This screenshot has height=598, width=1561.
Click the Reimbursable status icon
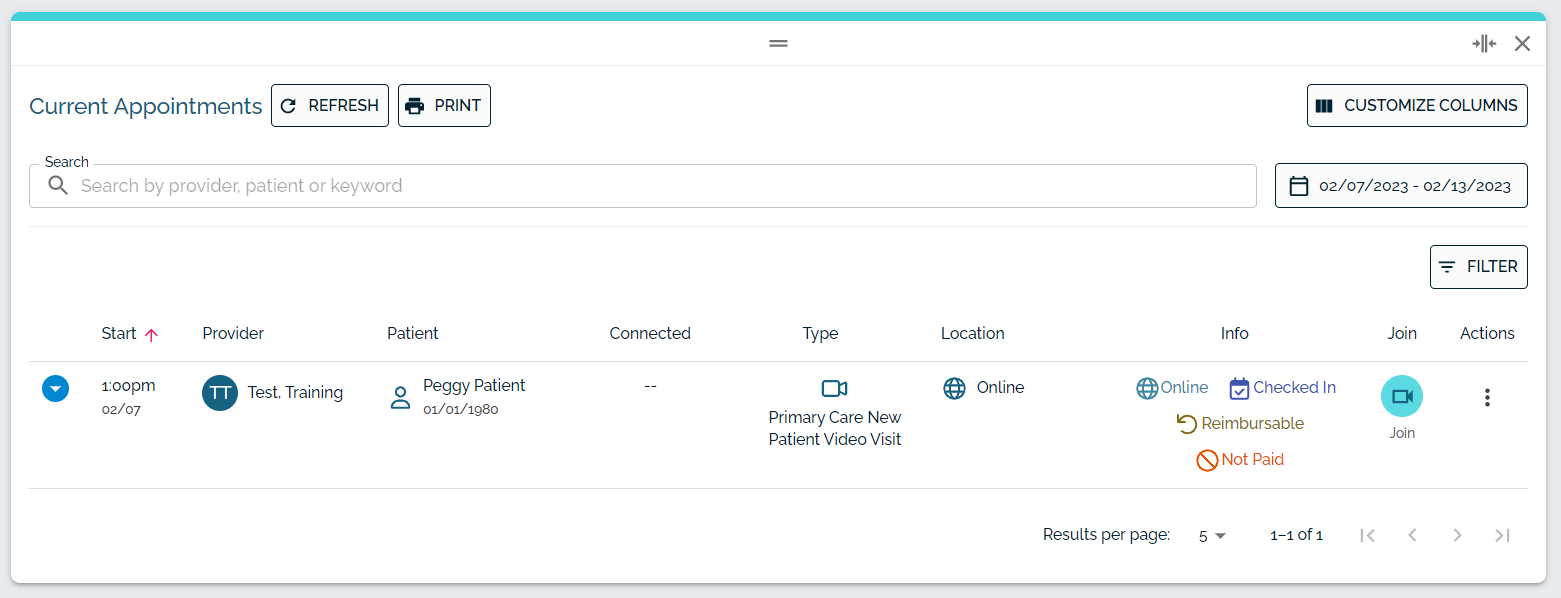1187,424
